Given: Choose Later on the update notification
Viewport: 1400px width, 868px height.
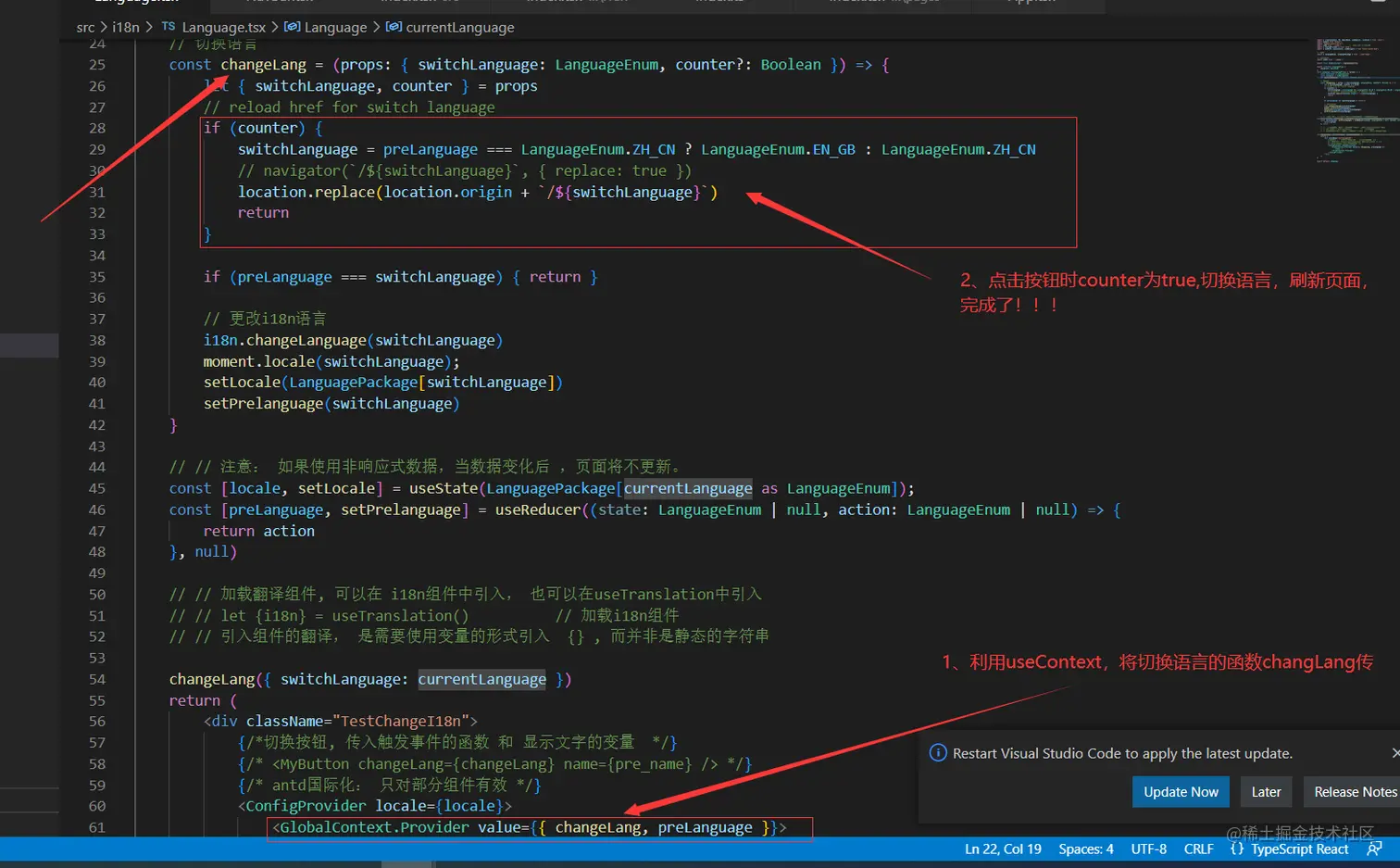Looking at the screenshot, I should (x=1266, y=792).
